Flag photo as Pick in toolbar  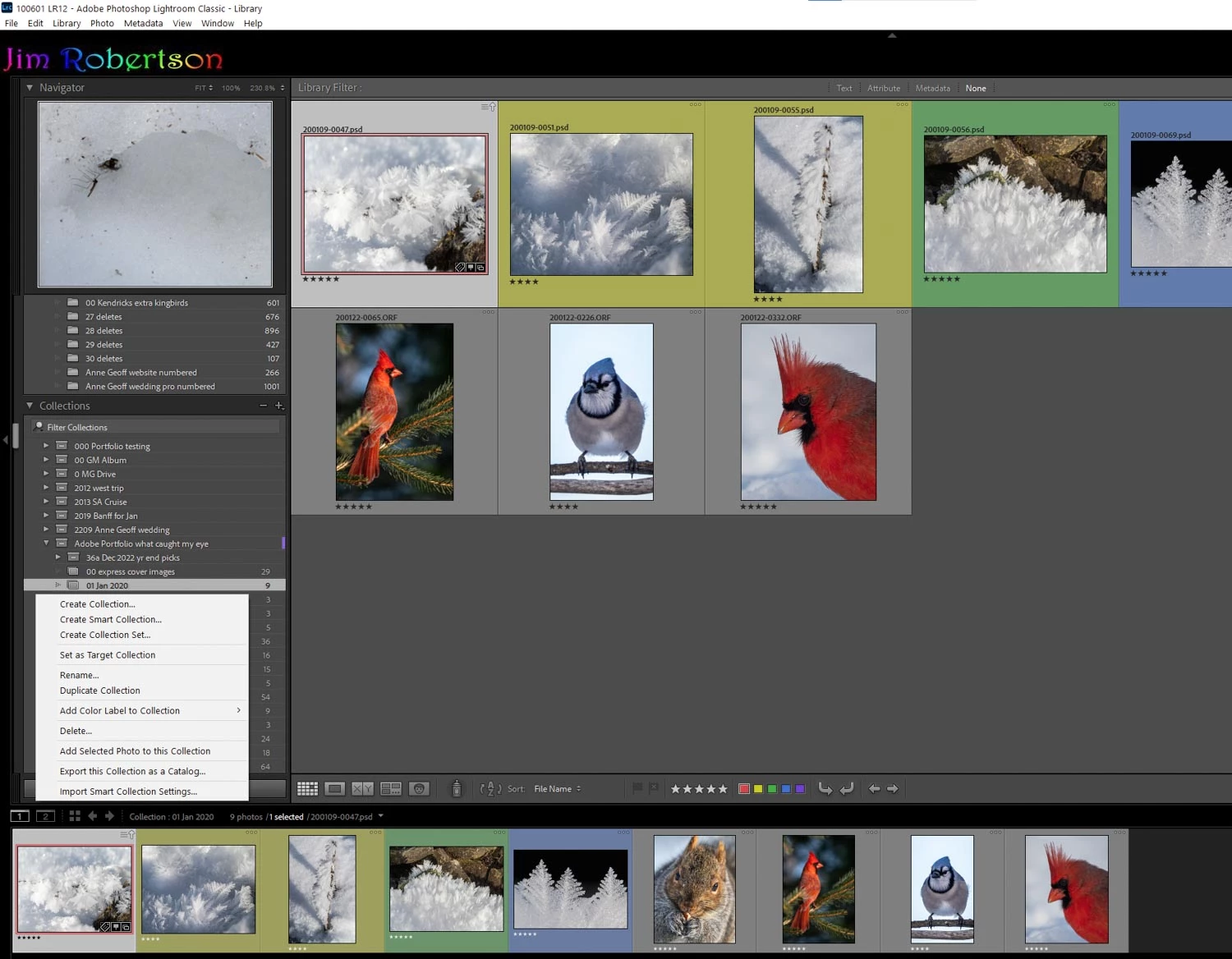click(637, 788)
